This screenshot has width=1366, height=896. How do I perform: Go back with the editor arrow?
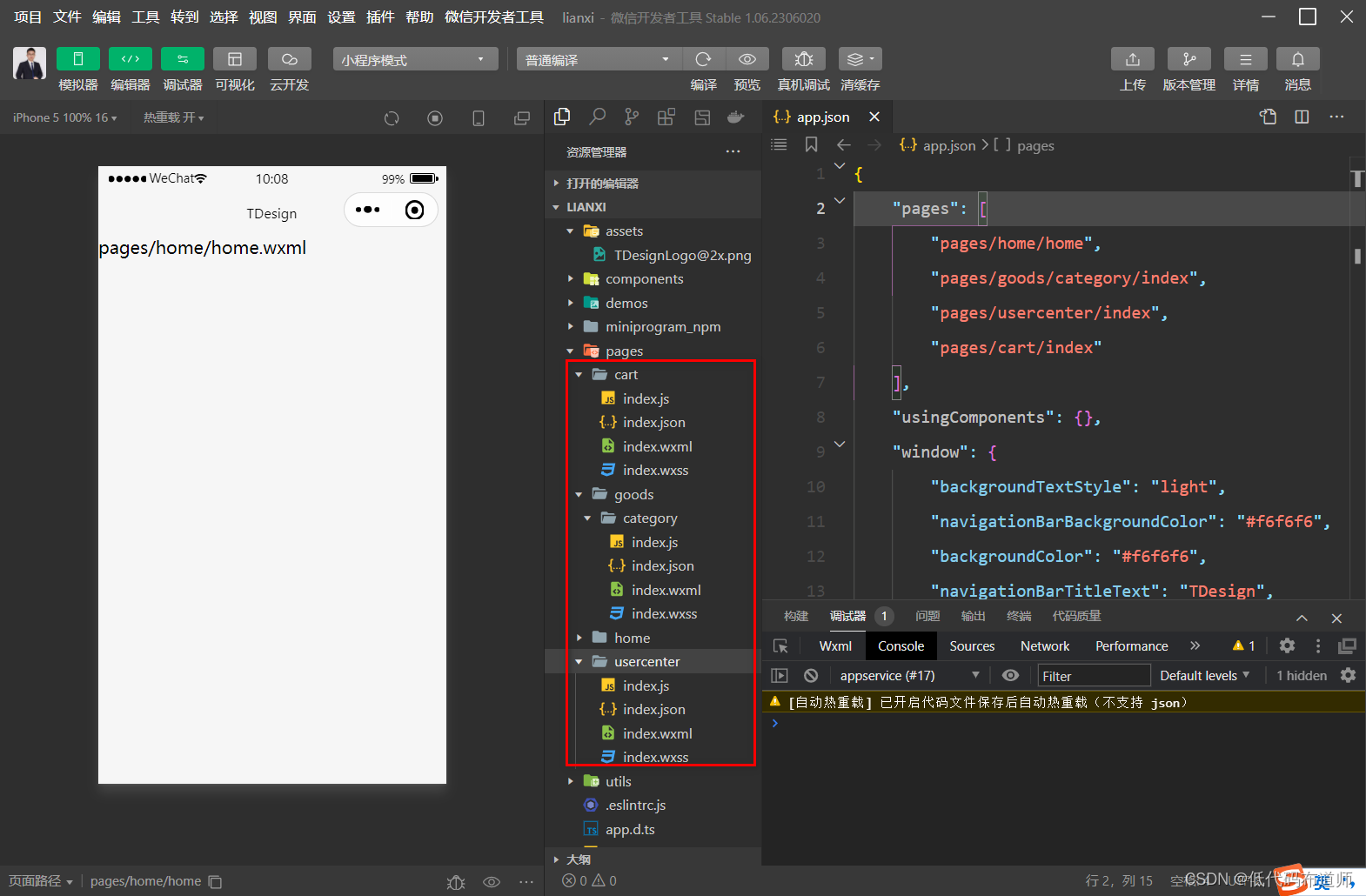(x=843, y=144)
